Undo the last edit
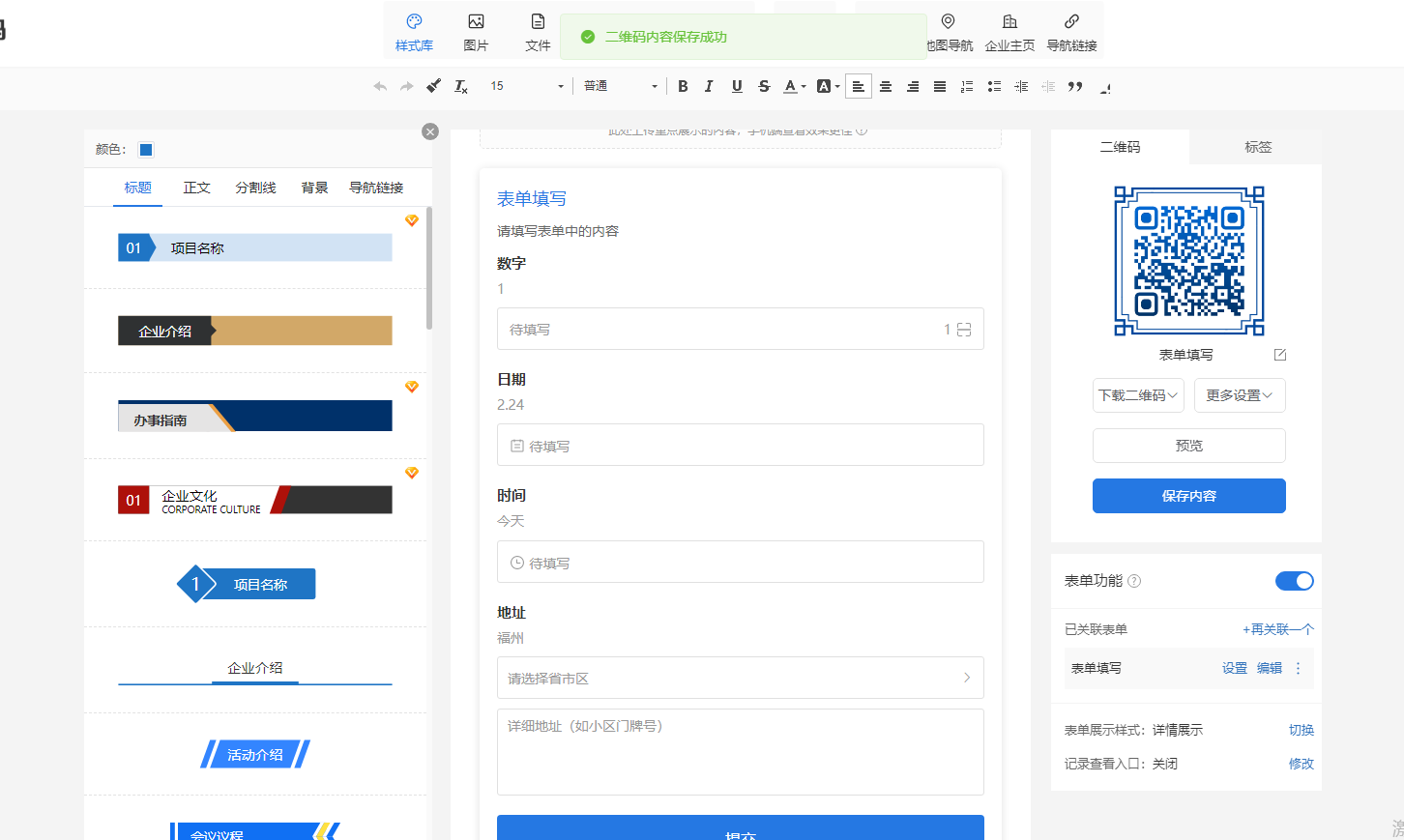 380,86
